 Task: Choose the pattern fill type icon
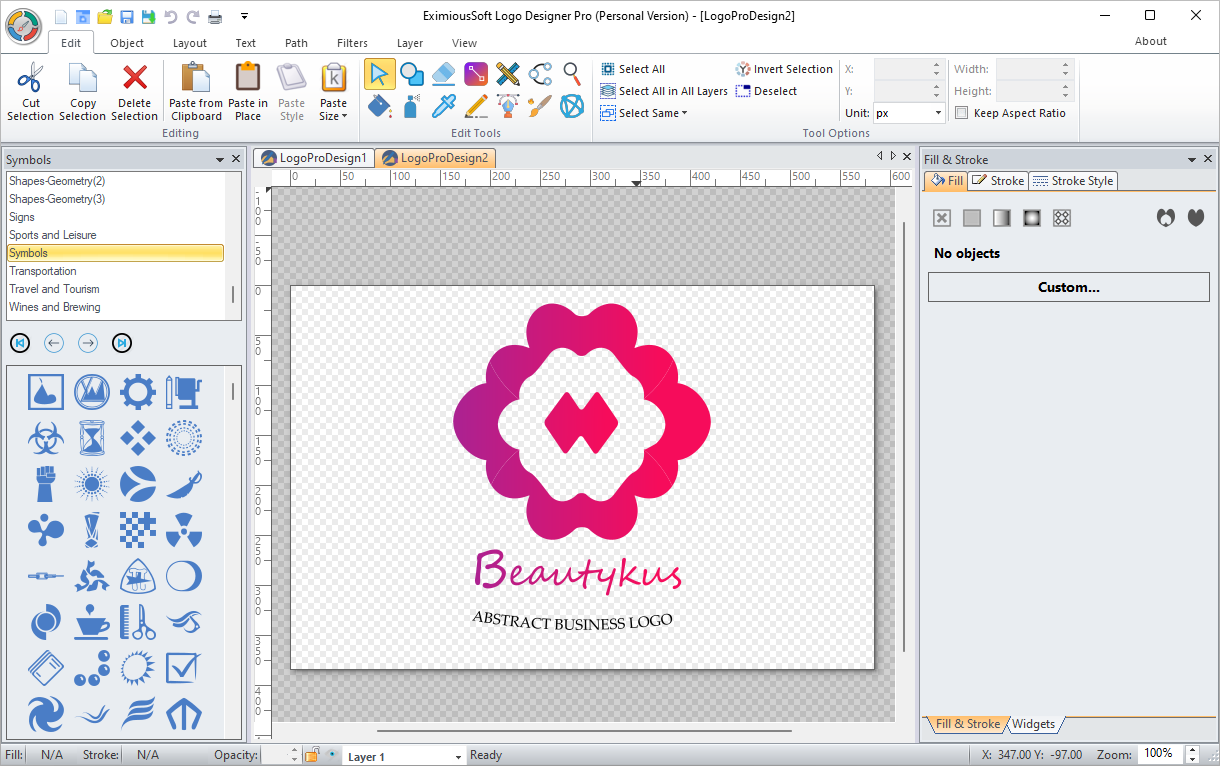(1061, 217)
